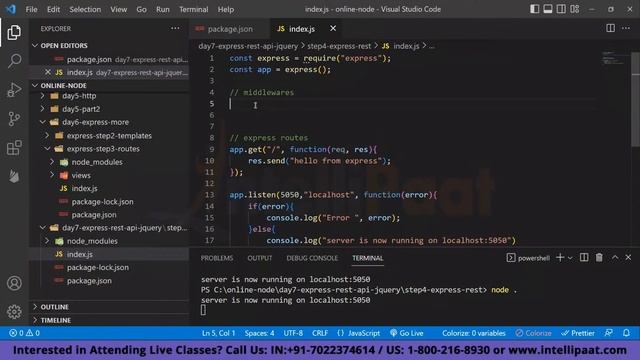640x360 pixels.
Task: Switch to the Debug Console tab
Action: 312,258
